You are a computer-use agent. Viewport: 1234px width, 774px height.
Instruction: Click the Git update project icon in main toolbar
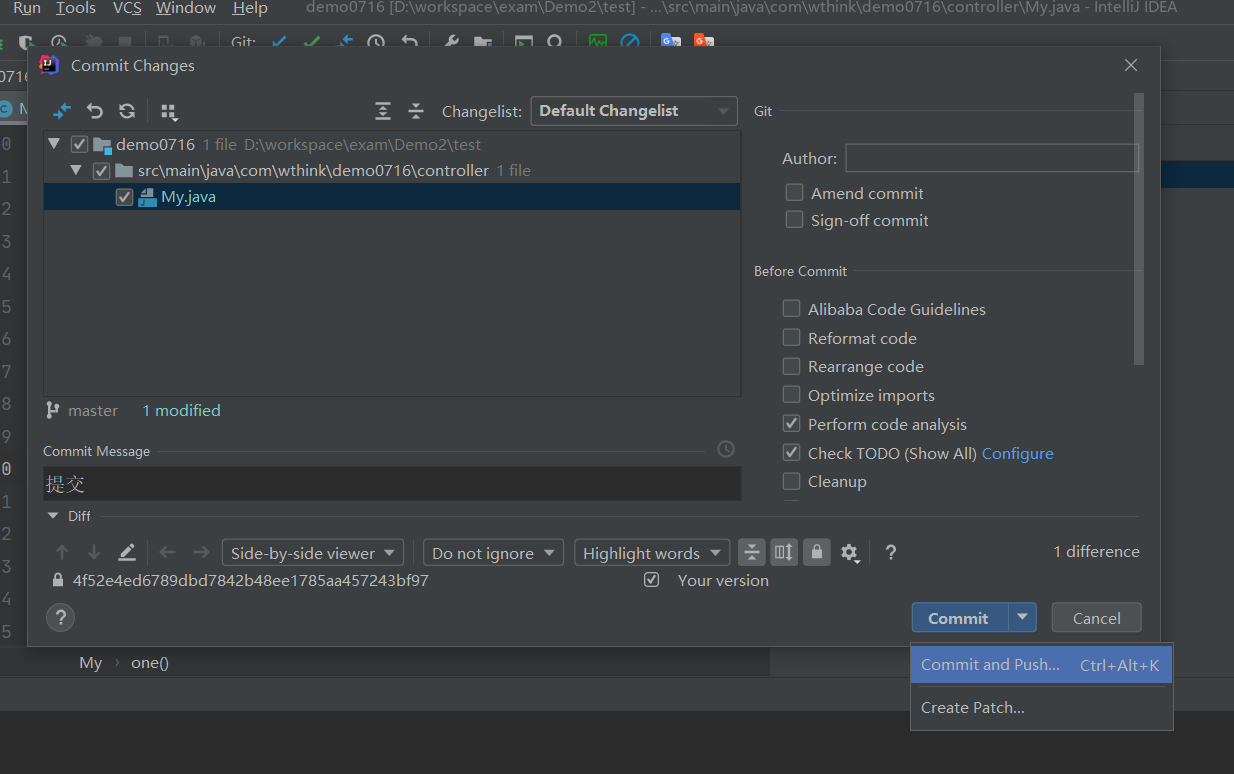(279, 42)
